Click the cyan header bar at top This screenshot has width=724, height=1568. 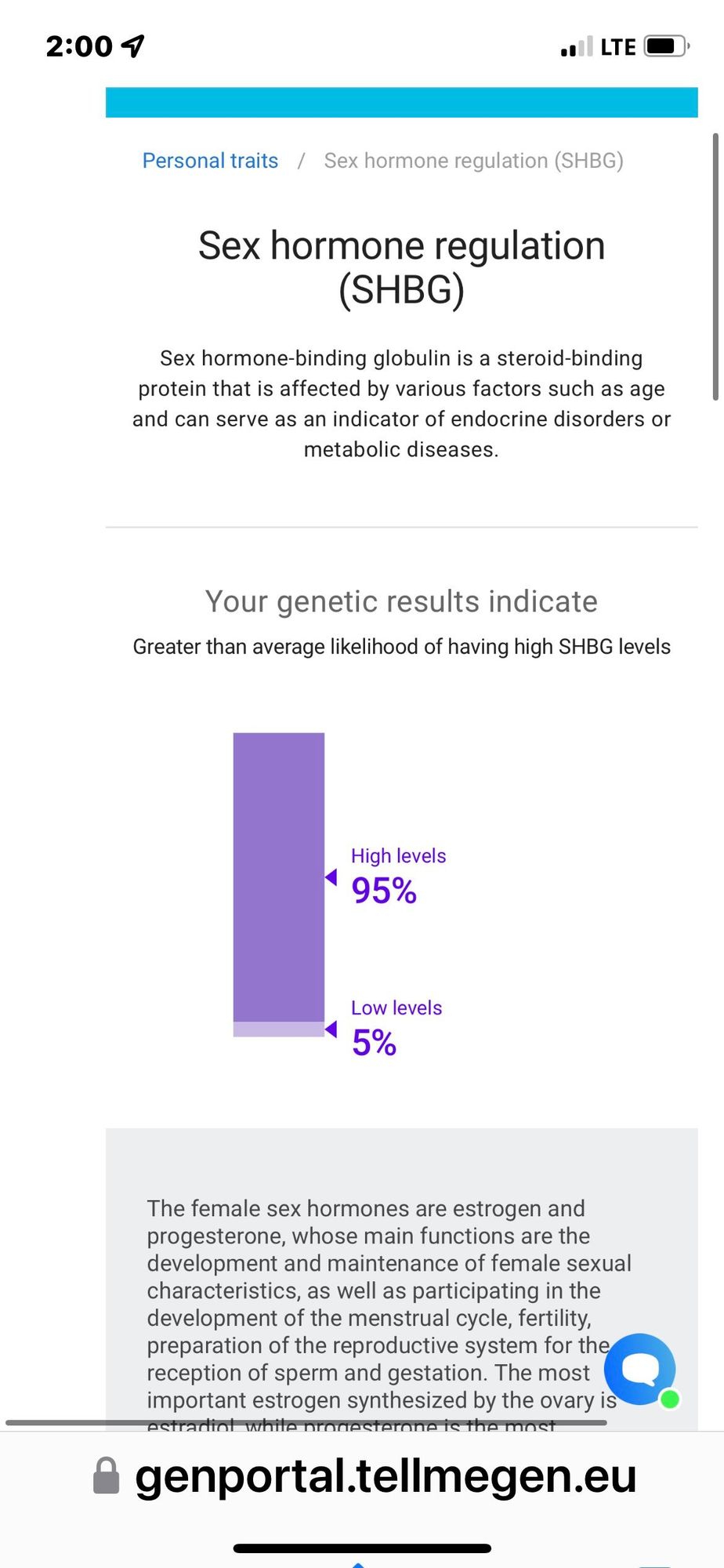401,103
